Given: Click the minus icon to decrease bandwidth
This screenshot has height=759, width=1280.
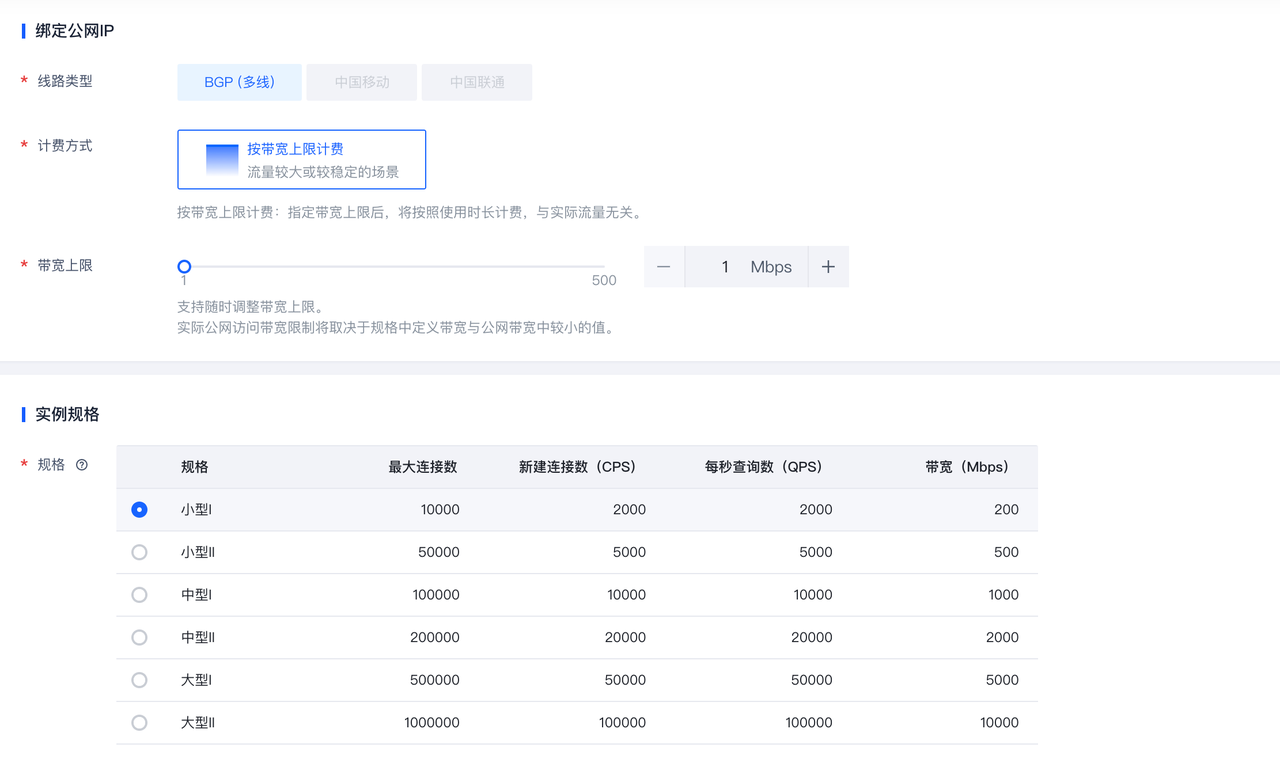Looking at the screenshot, I should point(664,267).
